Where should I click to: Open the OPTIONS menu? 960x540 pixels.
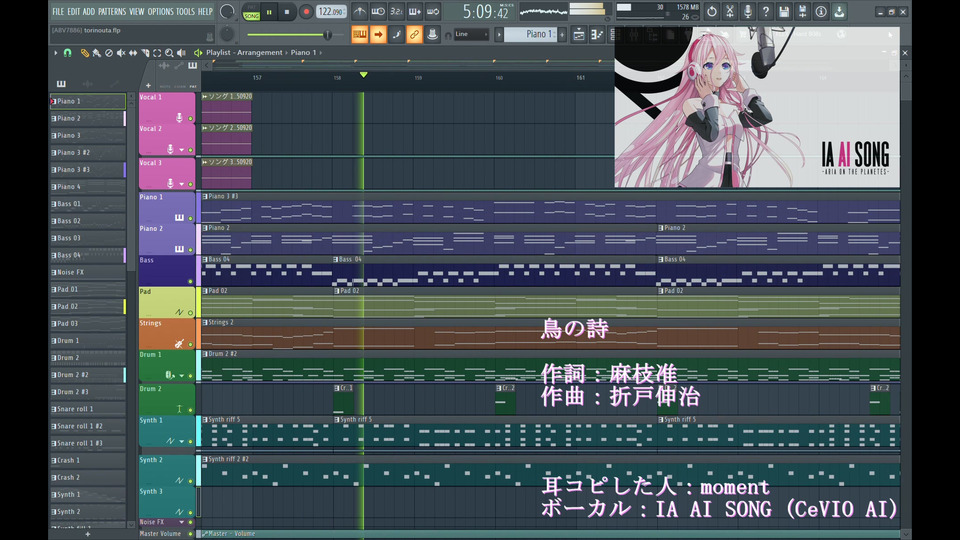[160, 12]
